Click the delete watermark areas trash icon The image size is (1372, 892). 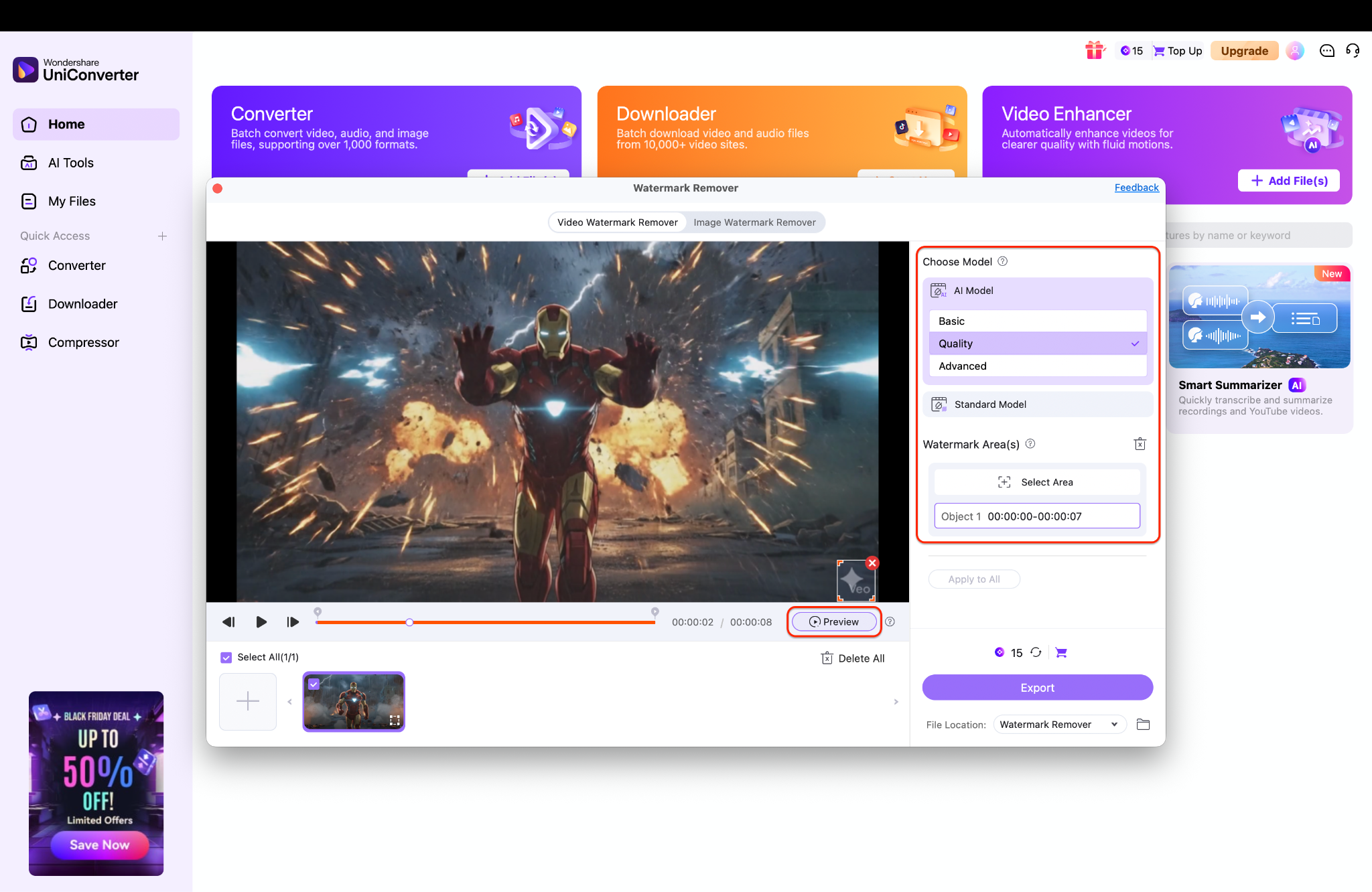1140,444
